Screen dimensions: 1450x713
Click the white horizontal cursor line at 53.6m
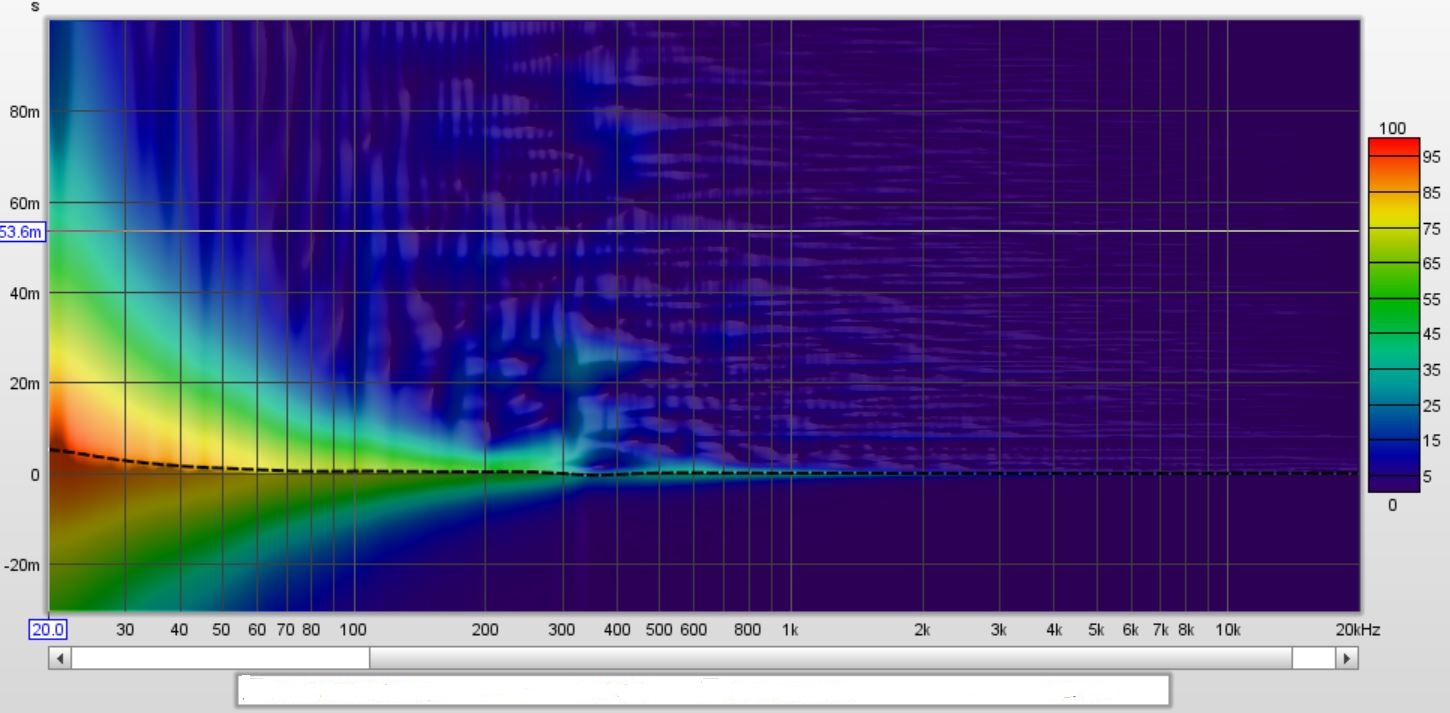click(700, 231)
